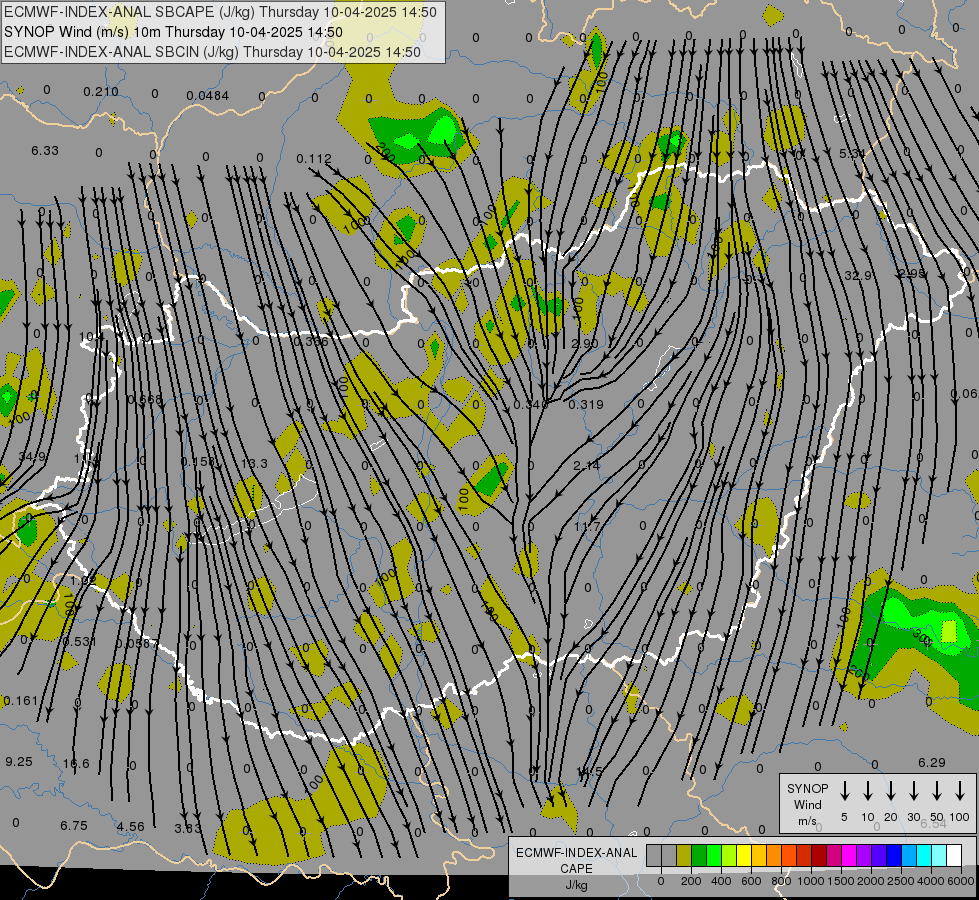This screenshot has height=900, width=979.
Task: Click the 1000 tick label in CAPE legend
Action: (810, 881)
